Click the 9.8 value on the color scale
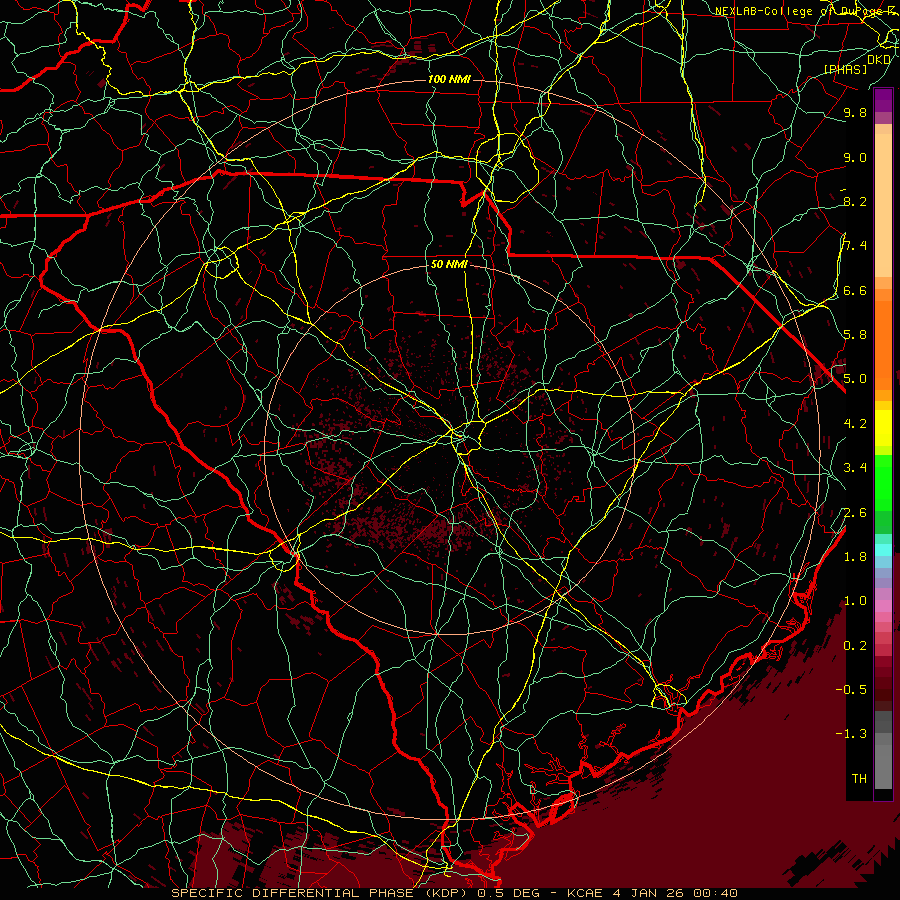 855,112
